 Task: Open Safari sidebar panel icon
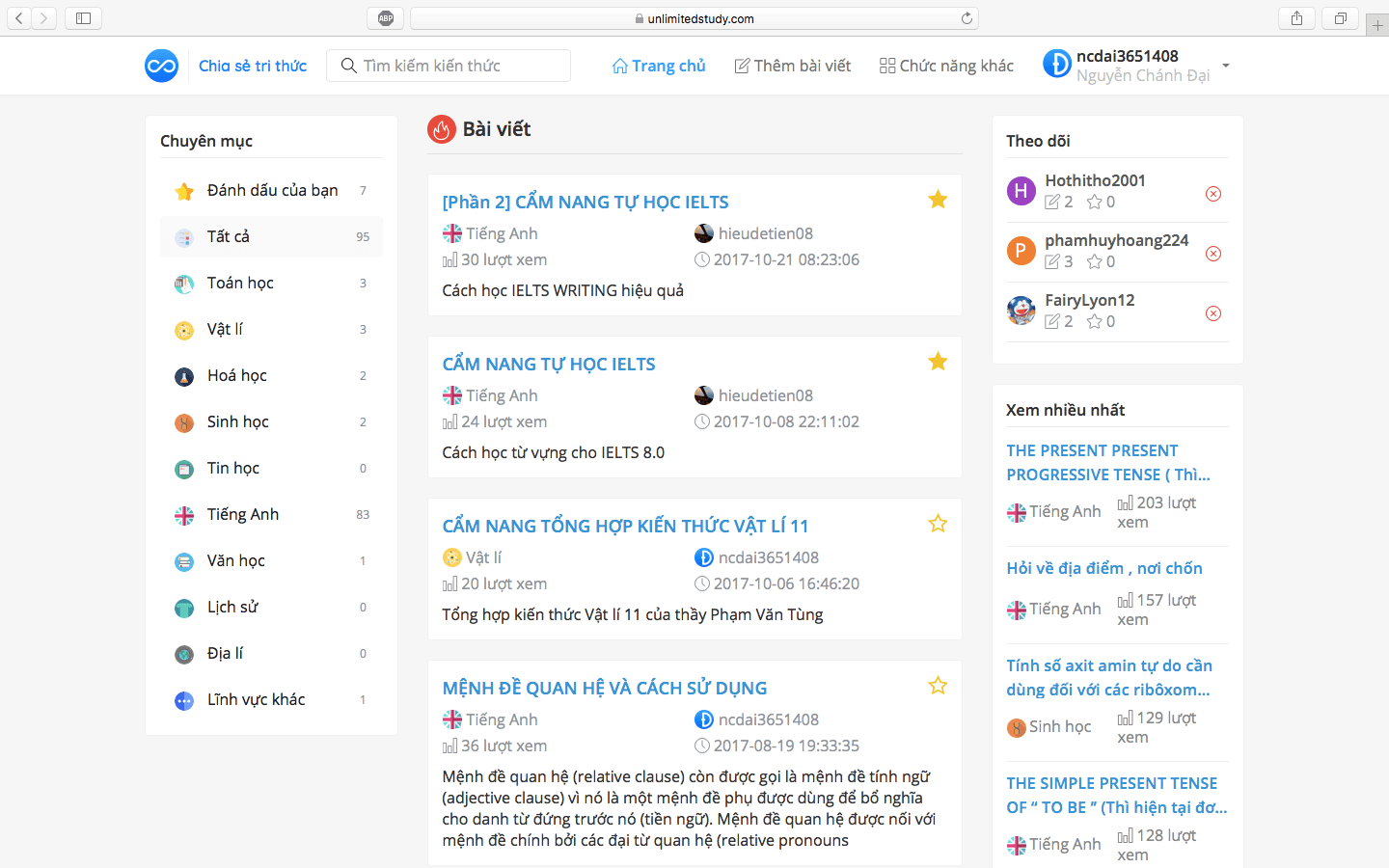(x=84, y=18)
